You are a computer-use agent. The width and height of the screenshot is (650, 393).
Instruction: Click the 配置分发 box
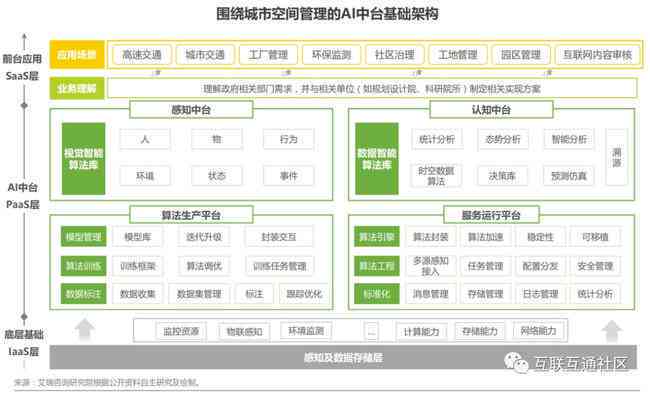click(x=540, y=266)
